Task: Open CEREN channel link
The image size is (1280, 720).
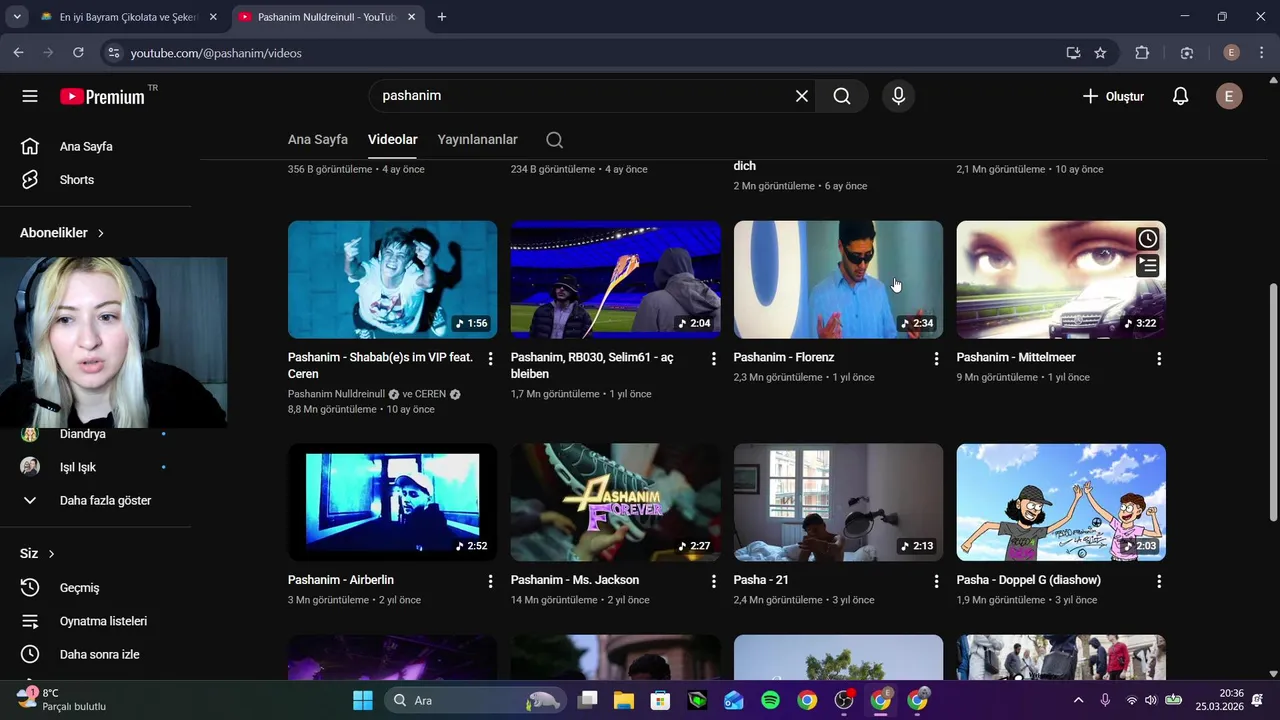Action: (429, 394)
